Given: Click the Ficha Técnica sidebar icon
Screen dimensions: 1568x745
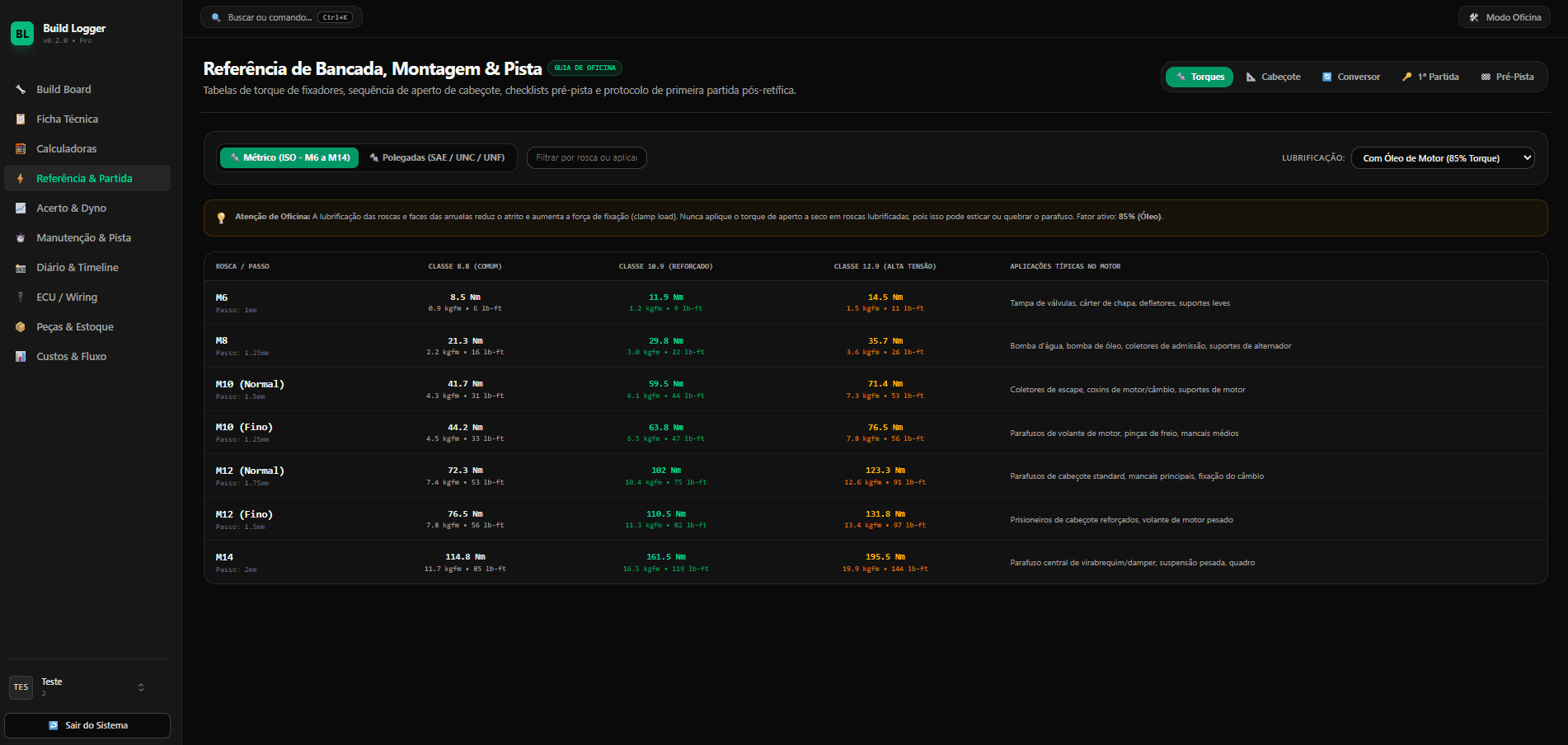Looking at the screenshot, I should [21, 119].
